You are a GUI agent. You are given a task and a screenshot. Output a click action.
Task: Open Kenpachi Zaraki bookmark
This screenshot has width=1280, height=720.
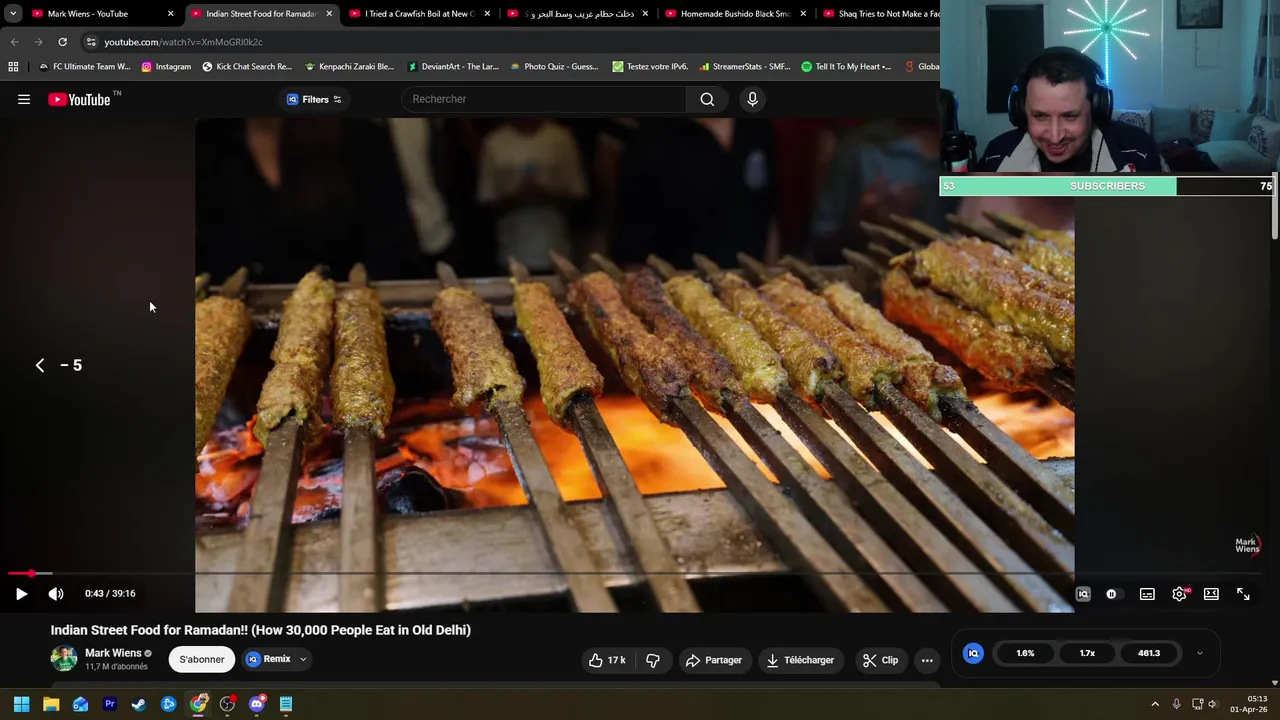[x=349, y=67]
